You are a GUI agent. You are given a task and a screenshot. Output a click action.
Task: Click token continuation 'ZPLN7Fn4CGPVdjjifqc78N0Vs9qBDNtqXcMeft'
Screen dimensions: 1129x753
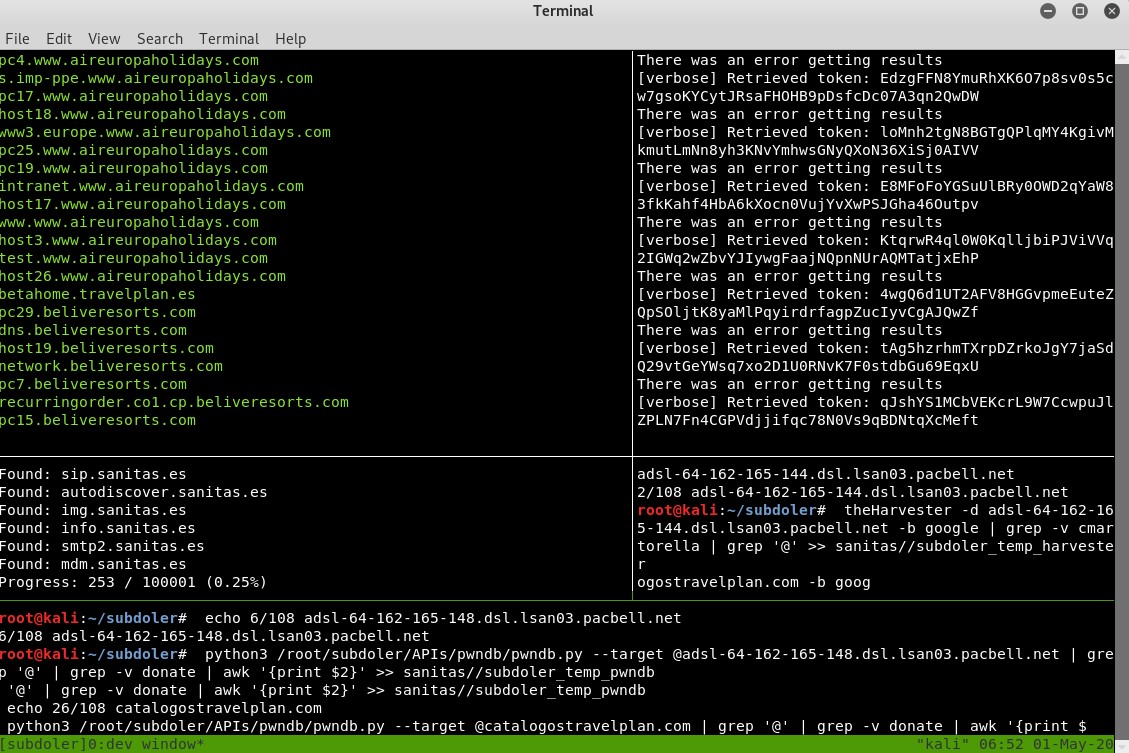[x=808, y=420]
